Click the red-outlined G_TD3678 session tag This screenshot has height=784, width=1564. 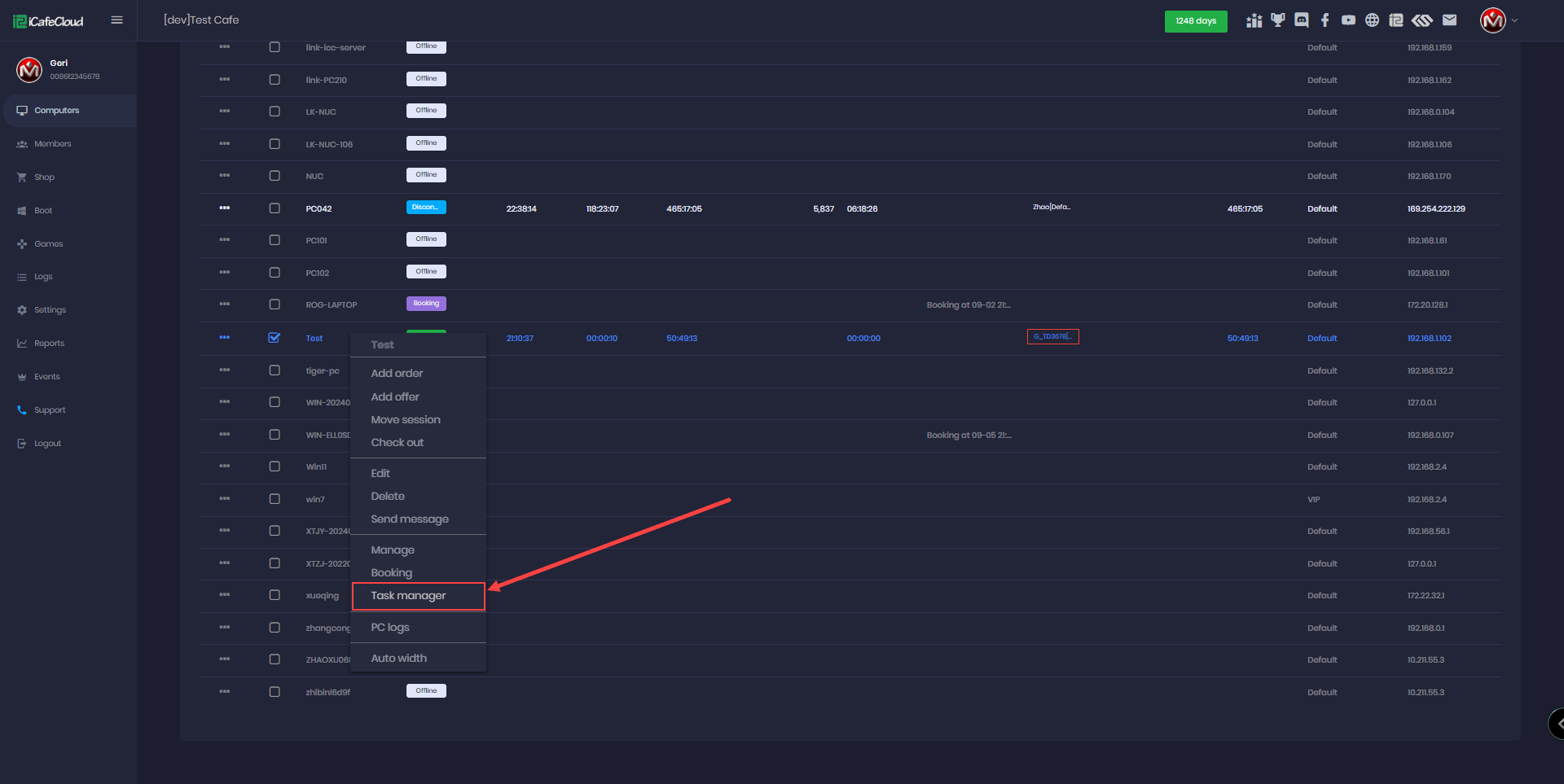[x=1052, y=337]
